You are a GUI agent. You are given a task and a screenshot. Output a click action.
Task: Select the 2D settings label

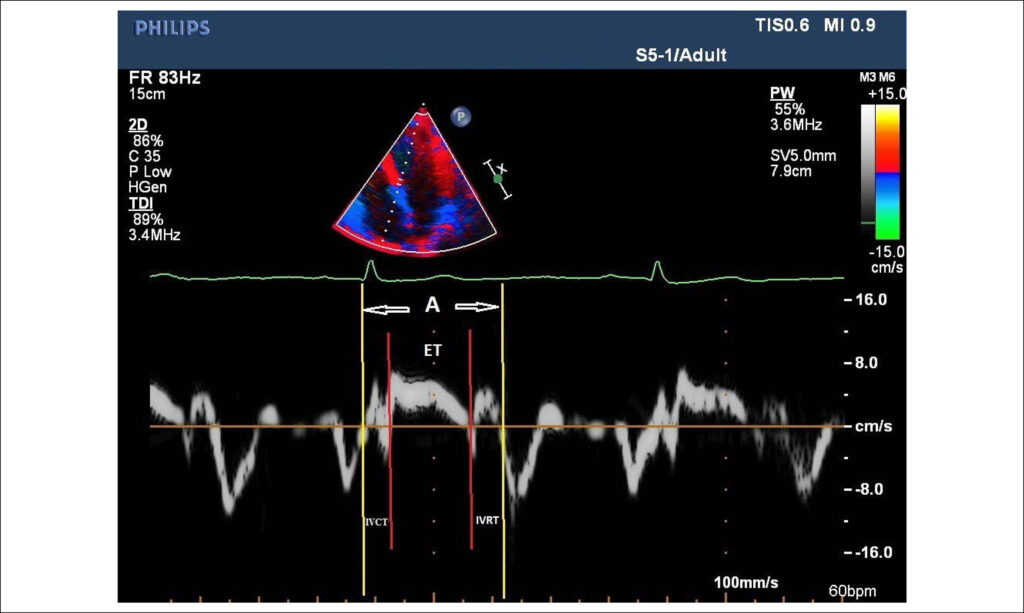pos(138,125)
